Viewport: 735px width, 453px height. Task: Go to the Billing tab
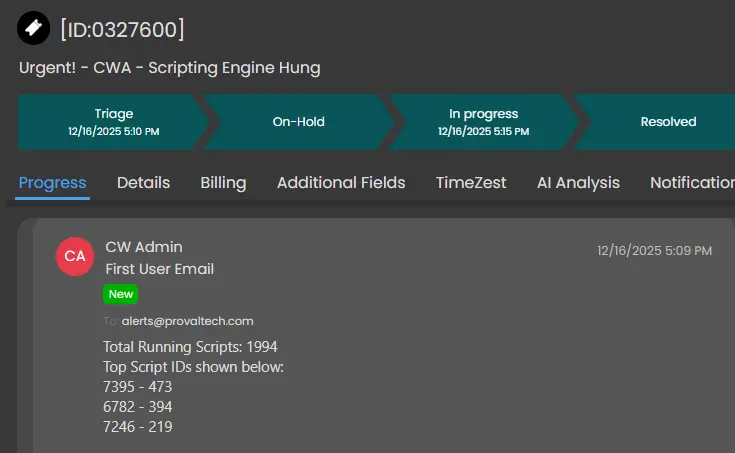pos(223,183)
